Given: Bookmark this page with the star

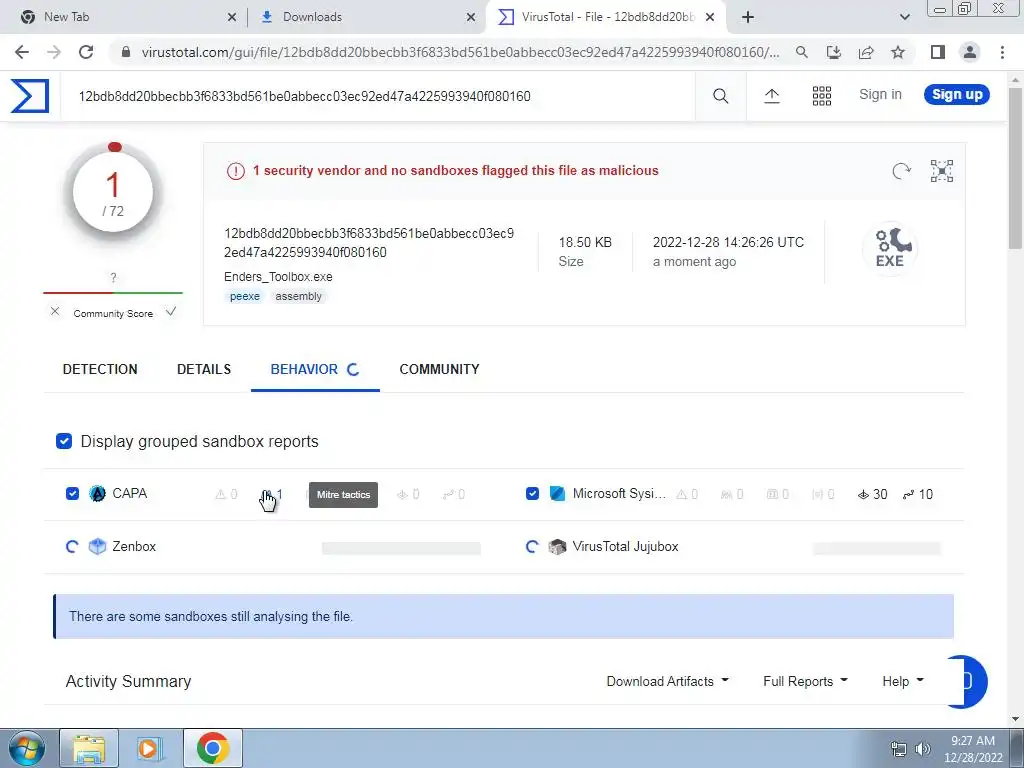Looking at the screenshot, I should point(898,52).
